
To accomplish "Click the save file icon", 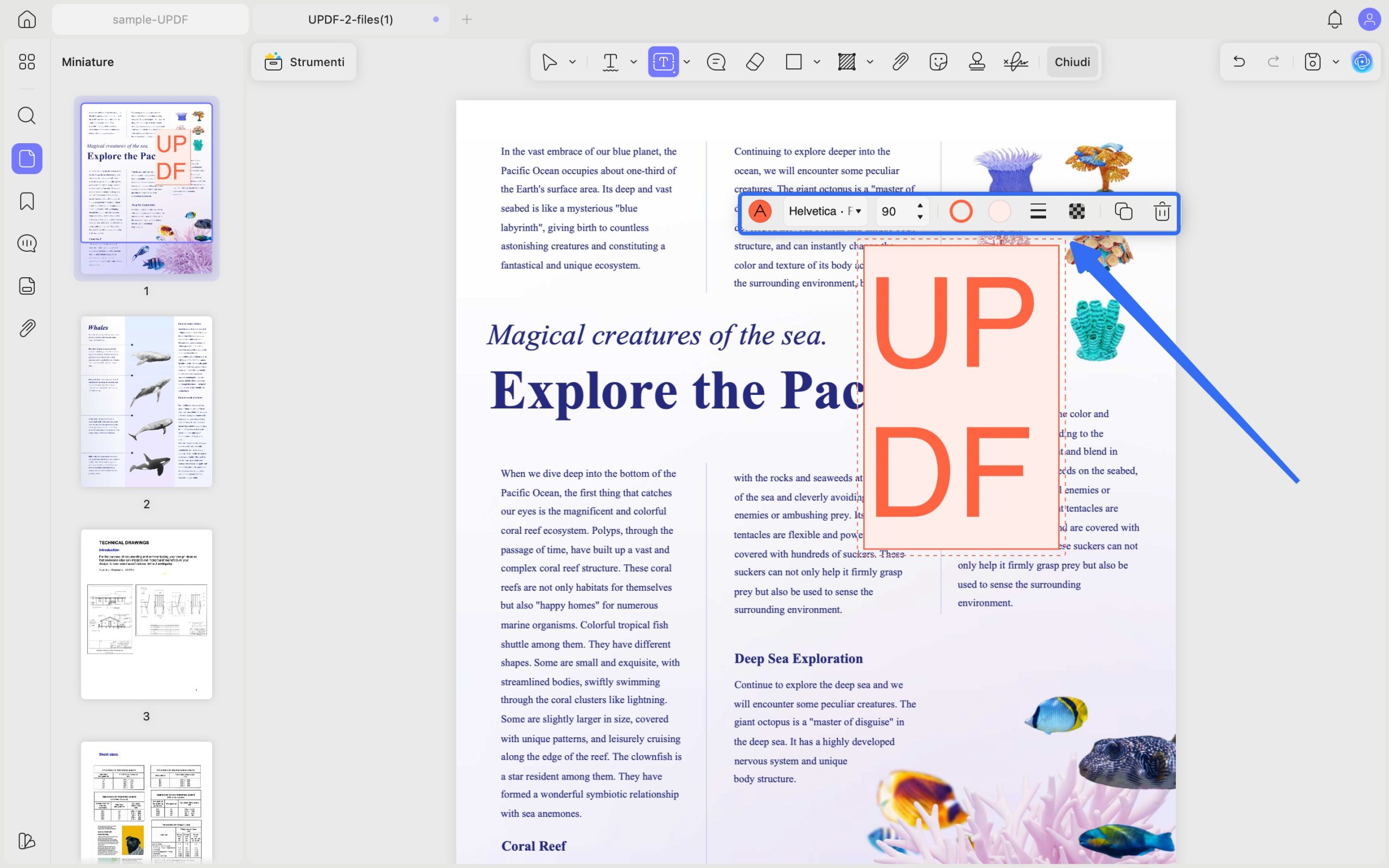I will 1312,61.
